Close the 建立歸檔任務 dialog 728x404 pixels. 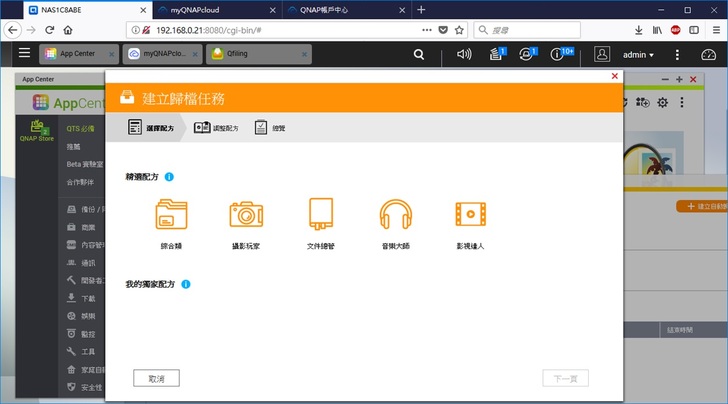[x=614, y=76]
